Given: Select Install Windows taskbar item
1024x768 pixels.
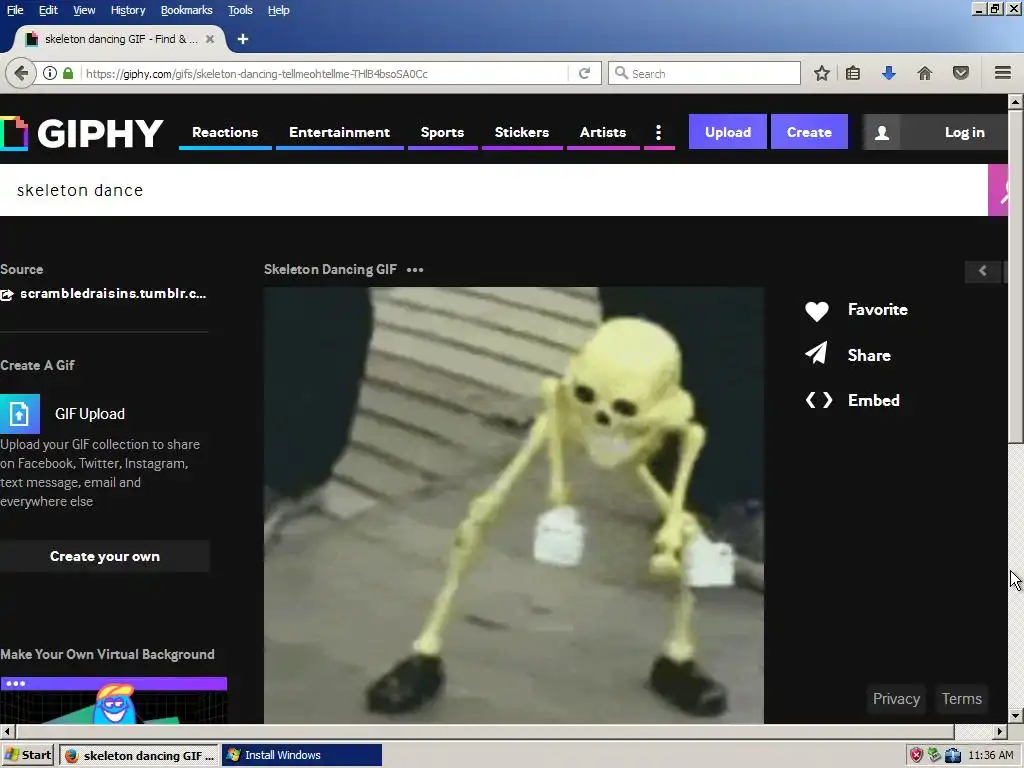Looking at the screenshot, I should pyautogui.click(x=302, y=755).
